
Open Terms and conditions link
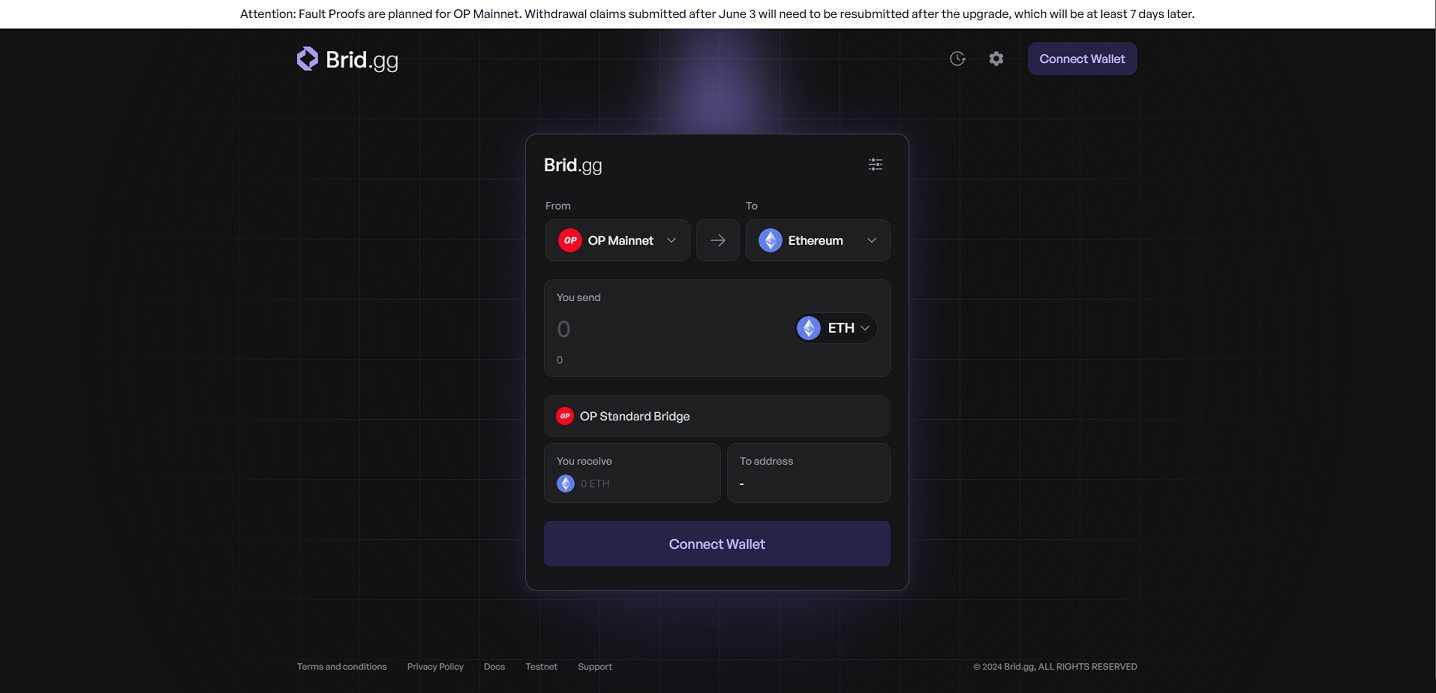pyautogui.click(x=342, y=667)
